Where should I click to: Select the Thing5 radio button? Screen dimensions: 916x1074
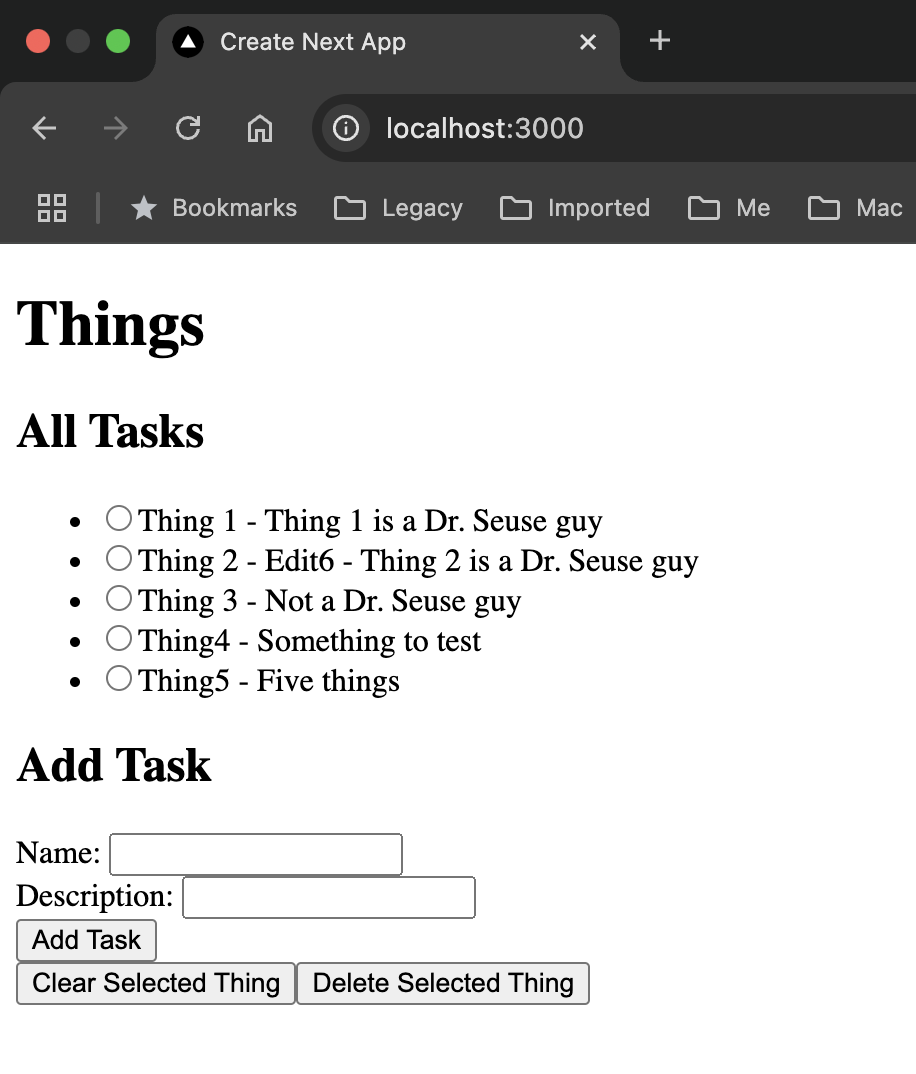point(119,678)
